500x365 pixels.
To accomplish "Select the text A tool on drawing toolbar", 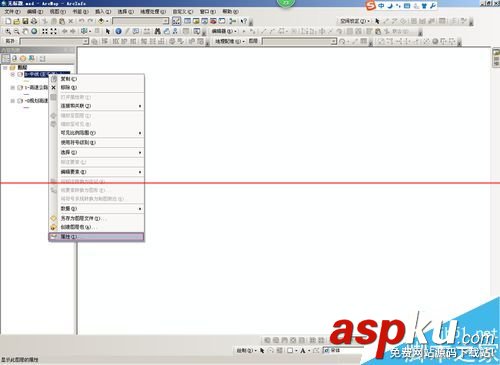I will 303,351.
